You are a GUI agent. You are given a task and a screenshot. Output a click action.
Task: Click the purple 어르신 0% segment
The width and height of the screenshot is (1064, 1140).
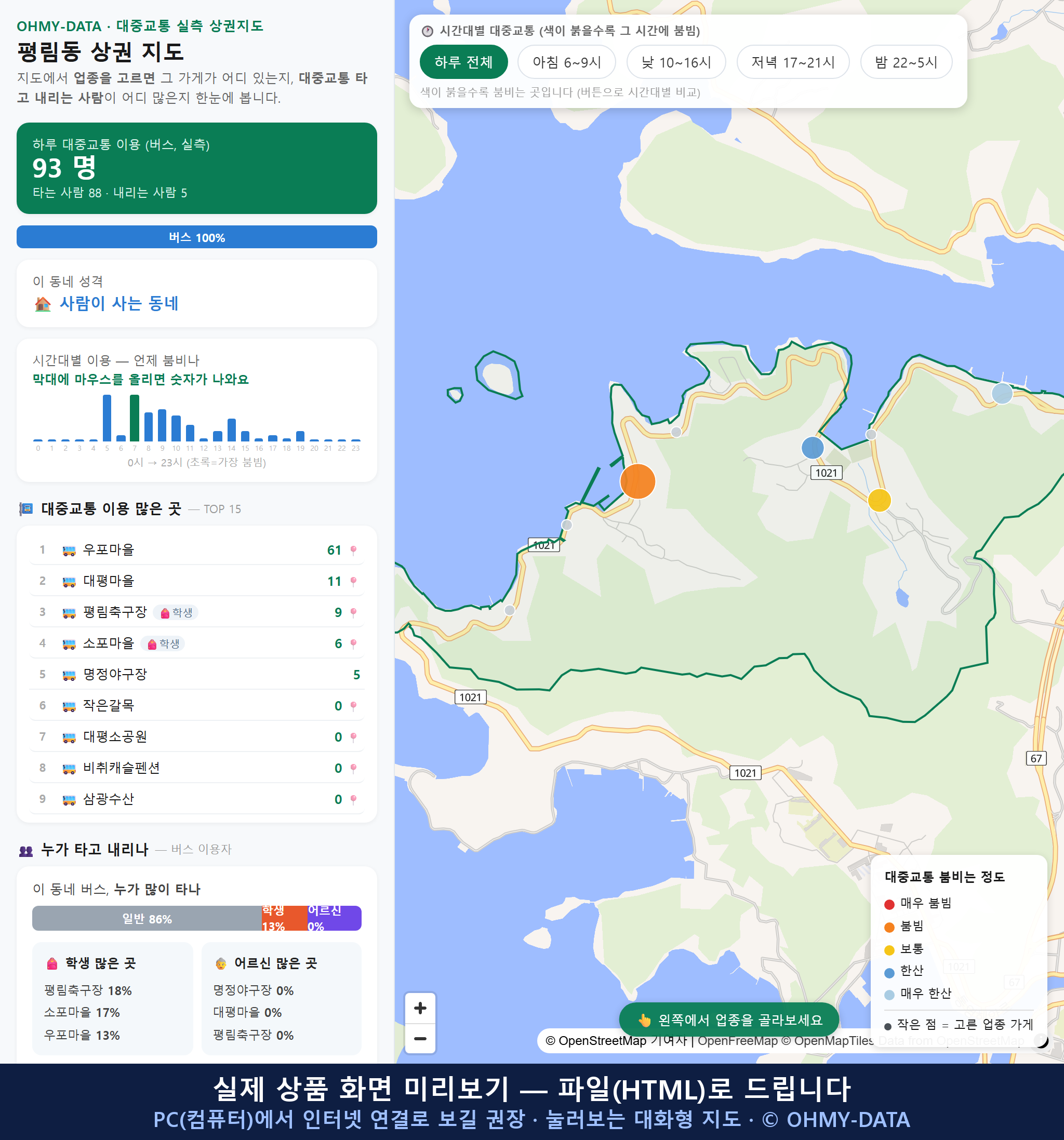pyautogui.click(x=335, y=918)
